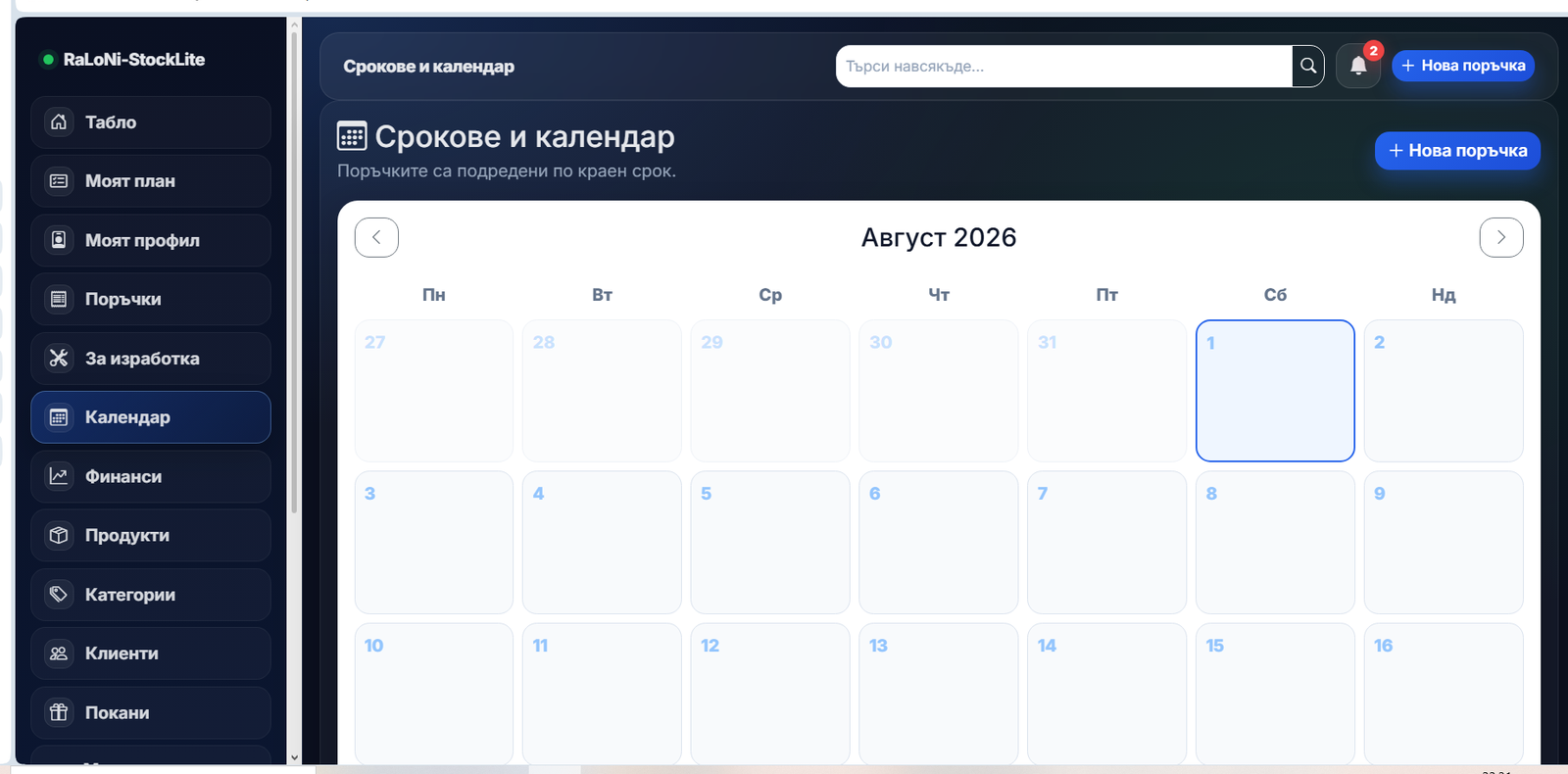This screenshot has height=774, width=1568.
Task: Select day 6 in calendar
Action: pyautogui.click(x=939, y=543)
